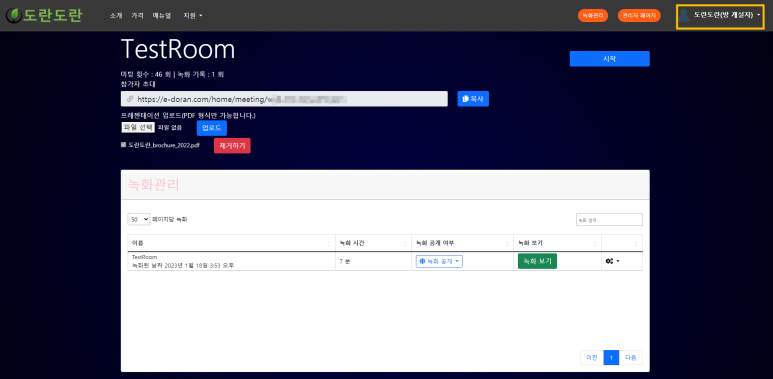Copy the link with 복사 button

tap(473, 99)
